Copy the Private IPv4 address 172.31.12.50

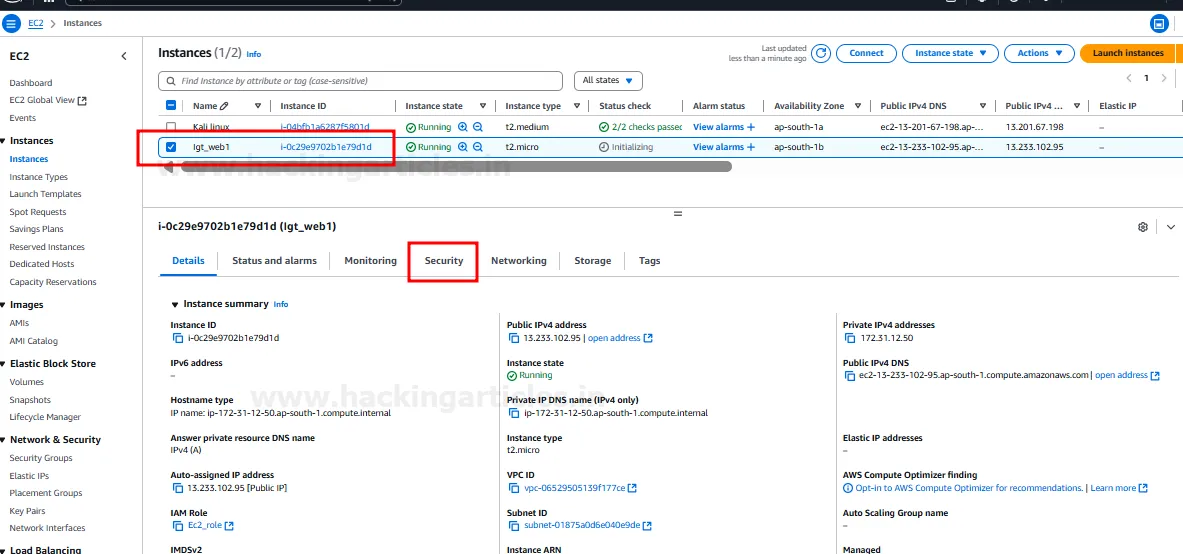pos(849,338)
